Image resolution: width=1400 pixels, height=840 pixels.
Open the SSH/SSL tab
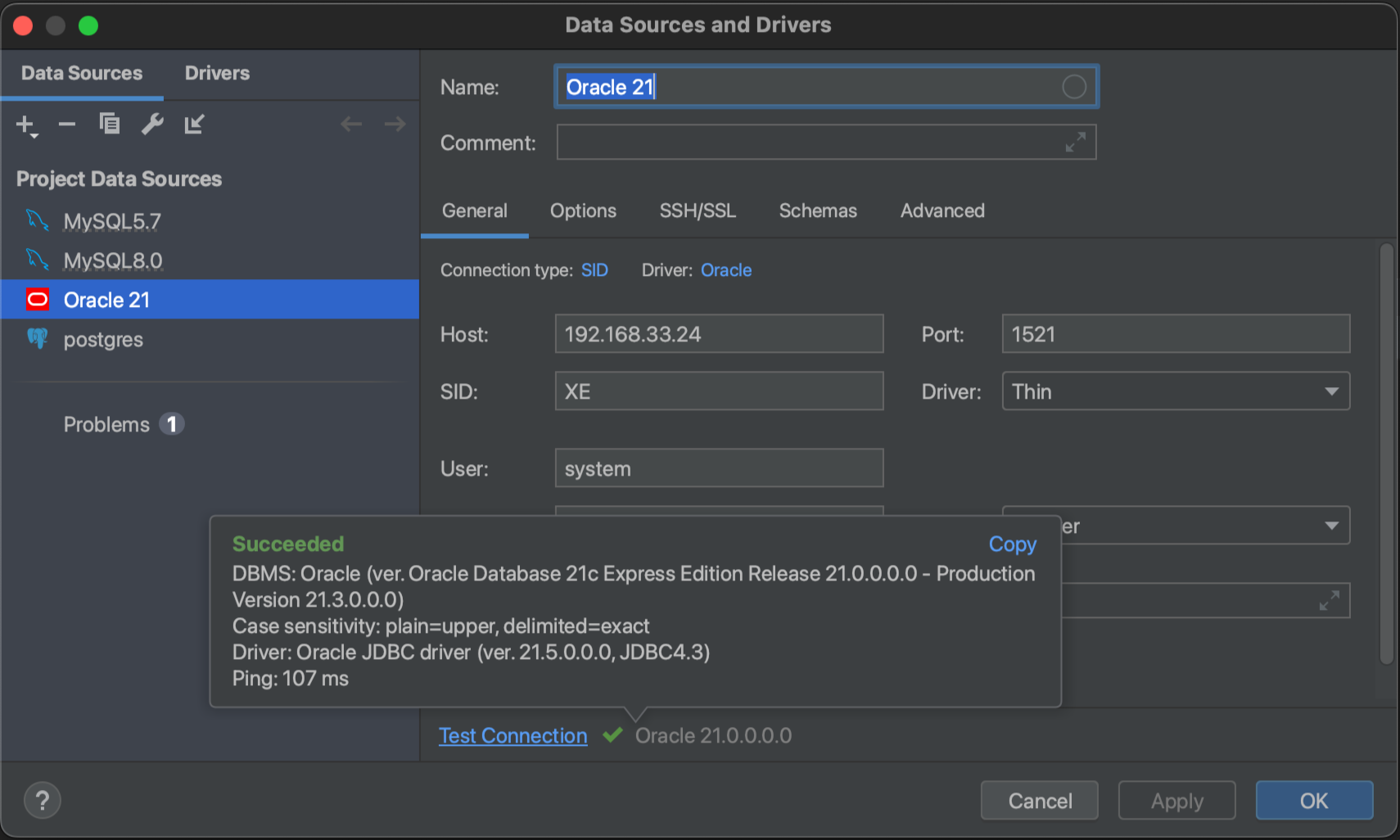pyautogui.click(x=698, y=210)
